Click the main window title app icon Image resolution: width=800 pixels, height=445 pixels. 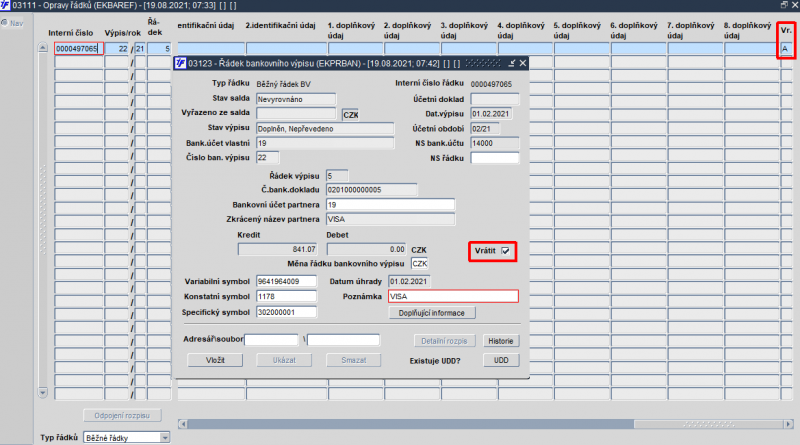click(x=5, y=5)
